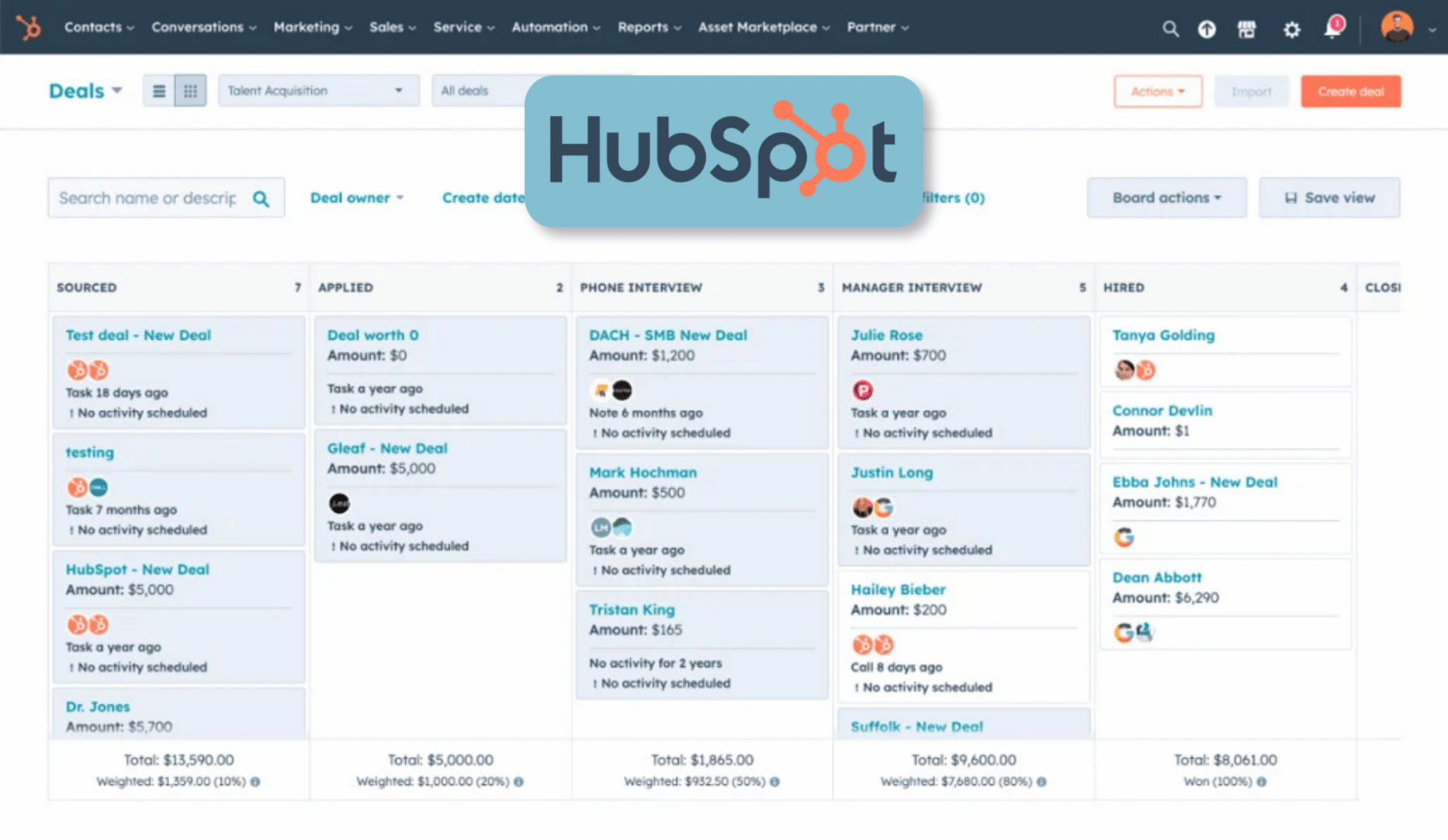
Task: Click the LM avatar on Mark Hochman card
Action: point(601,527)
